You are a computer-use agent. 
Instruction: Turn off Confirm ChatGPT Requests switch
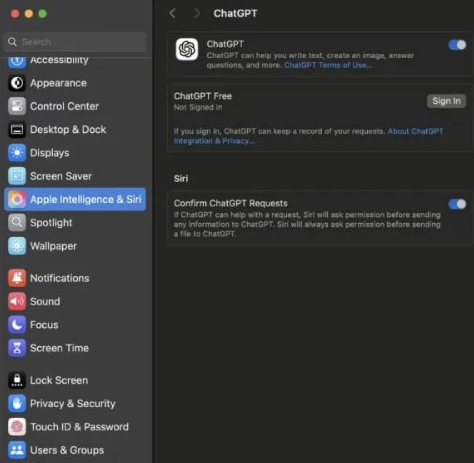457,204
